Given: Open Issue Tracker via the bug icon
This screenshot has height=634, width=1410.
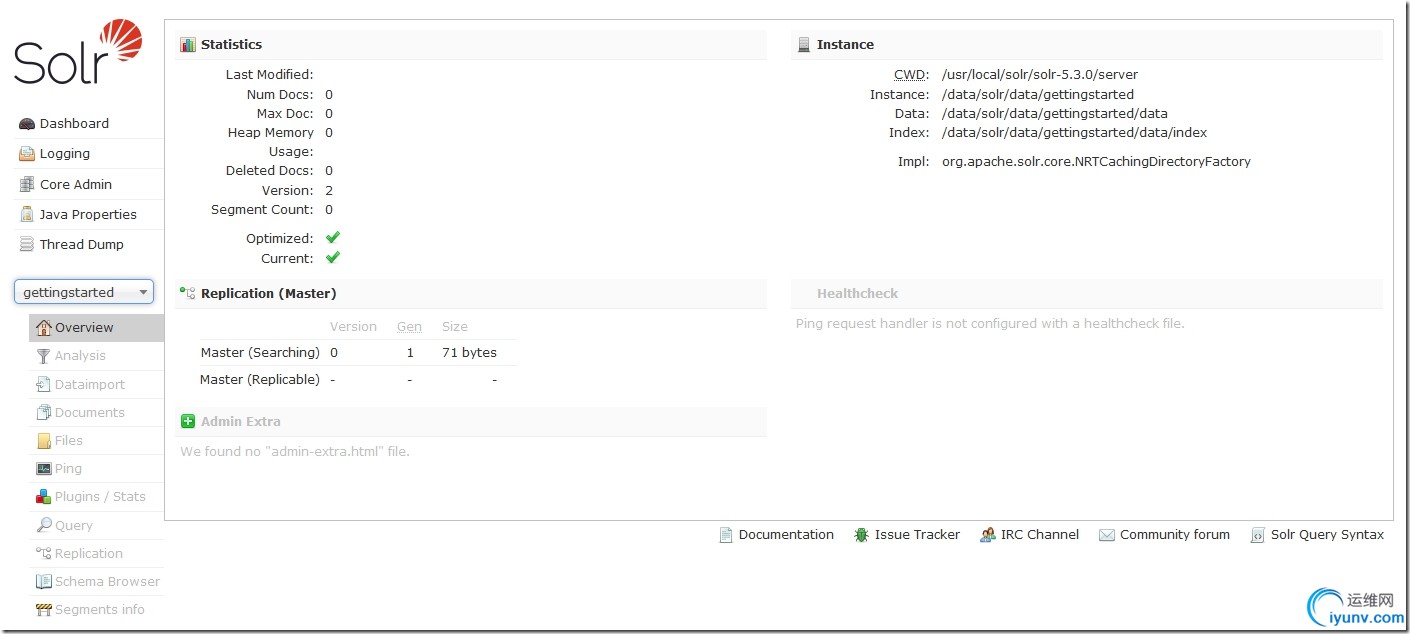Looking at the screenshot, I should [x=861, y=535].
